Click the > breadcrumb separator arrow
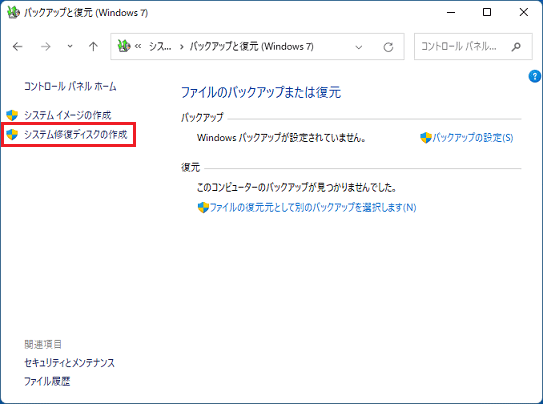Screen dimensions: 543x404 point(181,47)
